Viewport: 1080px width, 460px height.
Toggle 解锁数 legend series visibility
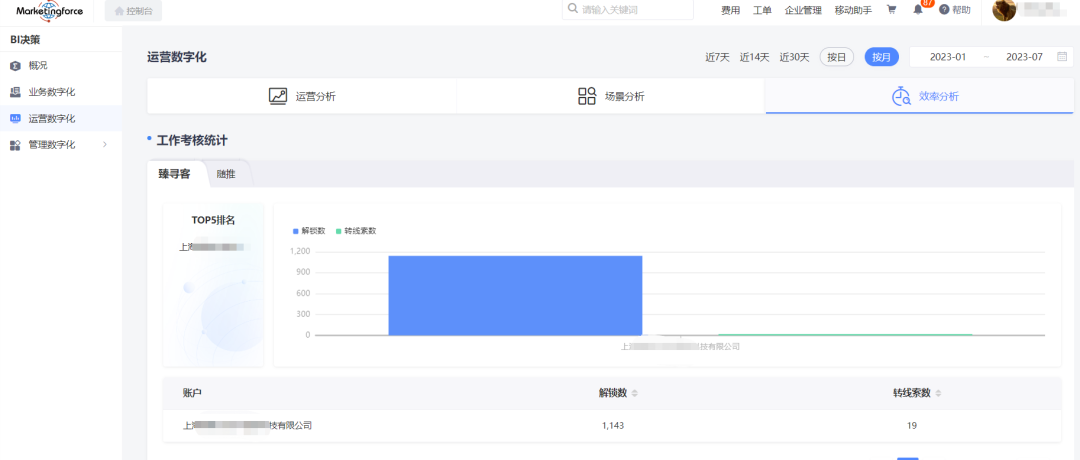pyautogui.click(x=309, y=231)
